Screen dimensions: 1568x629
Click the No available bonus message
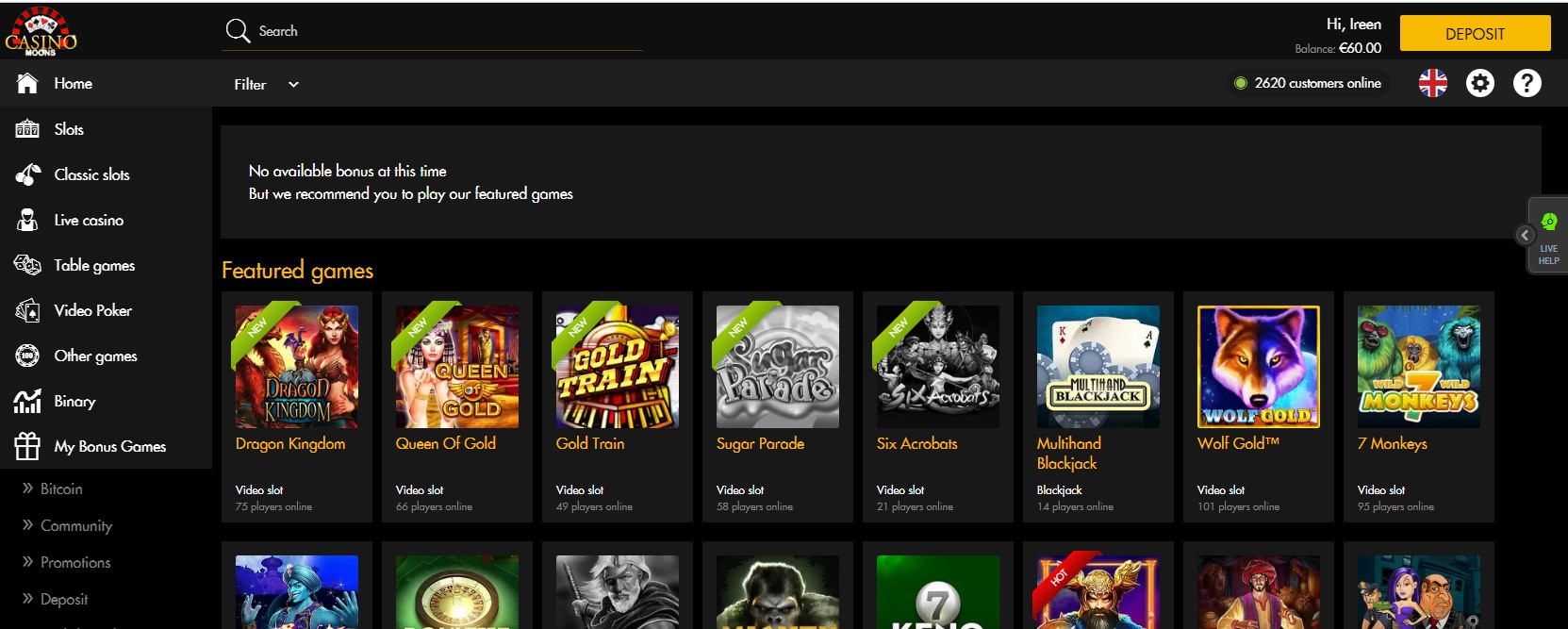click(x=348, y=171)
